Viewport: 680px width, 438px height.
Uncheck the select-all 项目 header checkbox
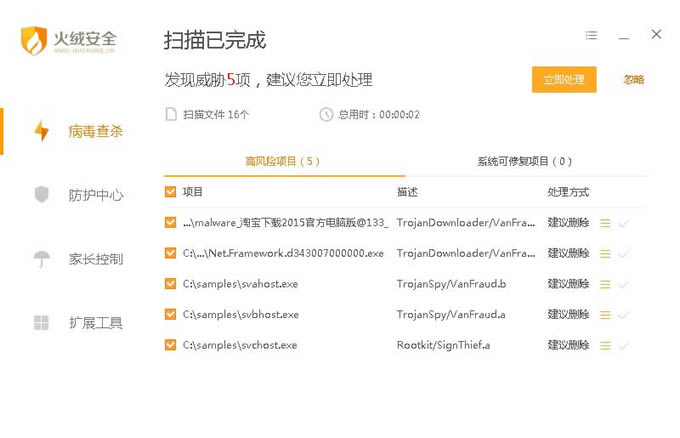[170, 191]
